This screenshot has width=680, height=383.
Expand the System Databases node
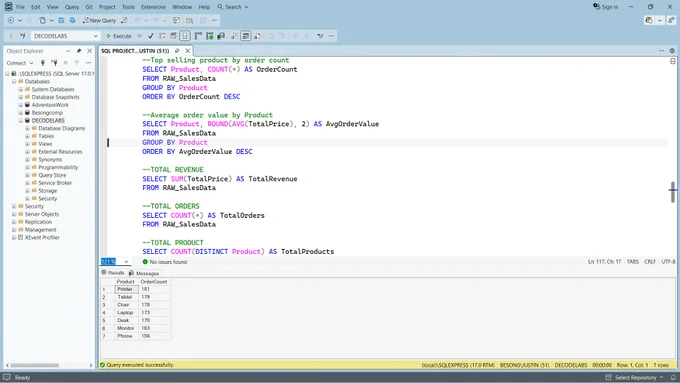point(20,89)
